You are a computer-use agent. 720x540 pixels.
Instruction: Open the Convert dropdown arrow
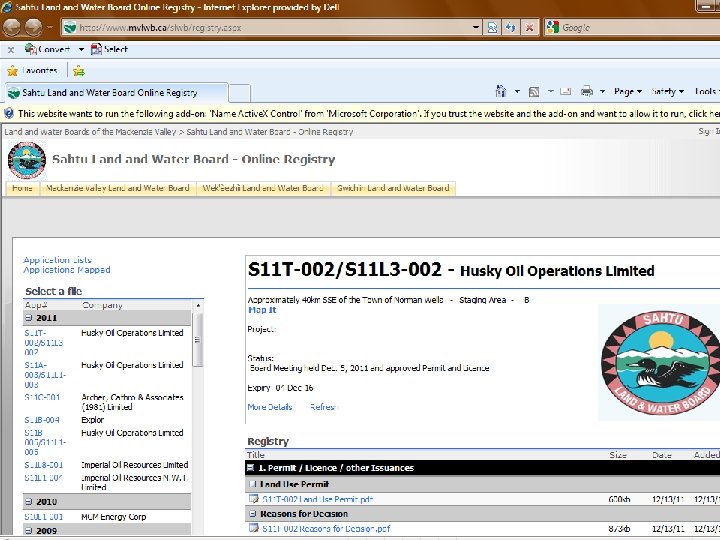point(81,49)
